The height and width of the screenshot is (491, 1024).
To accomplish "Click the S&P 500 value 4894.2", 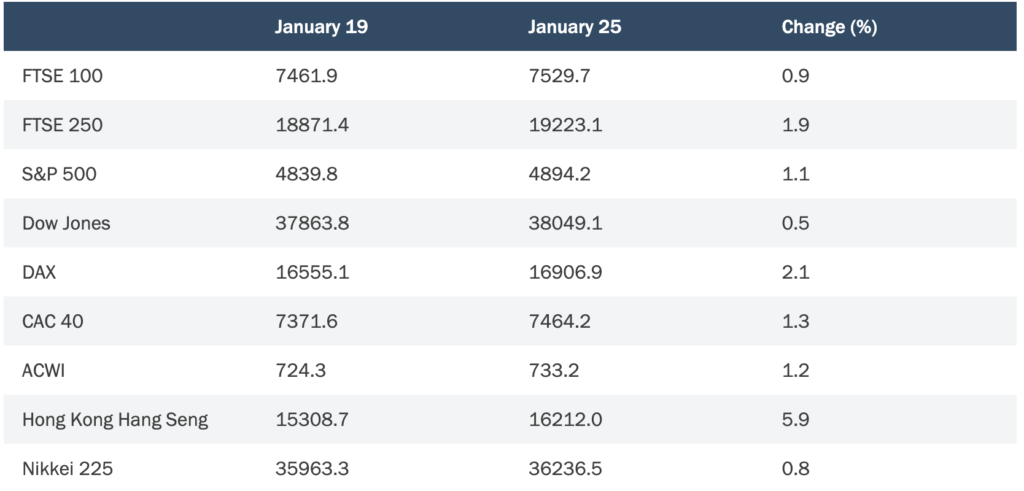I will click(560, 174).
